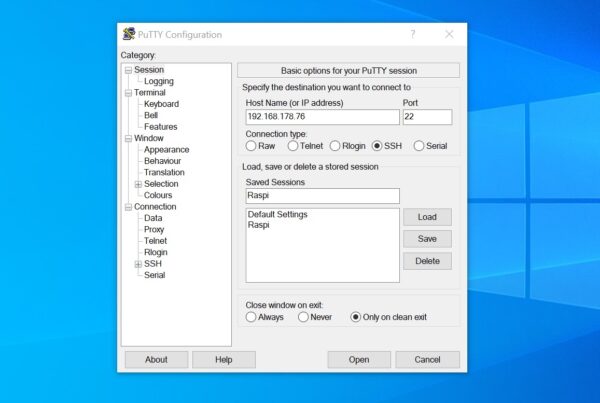Set close window on exit to Always
Viewport: 600px width, 403px height.
pos(251,317)
